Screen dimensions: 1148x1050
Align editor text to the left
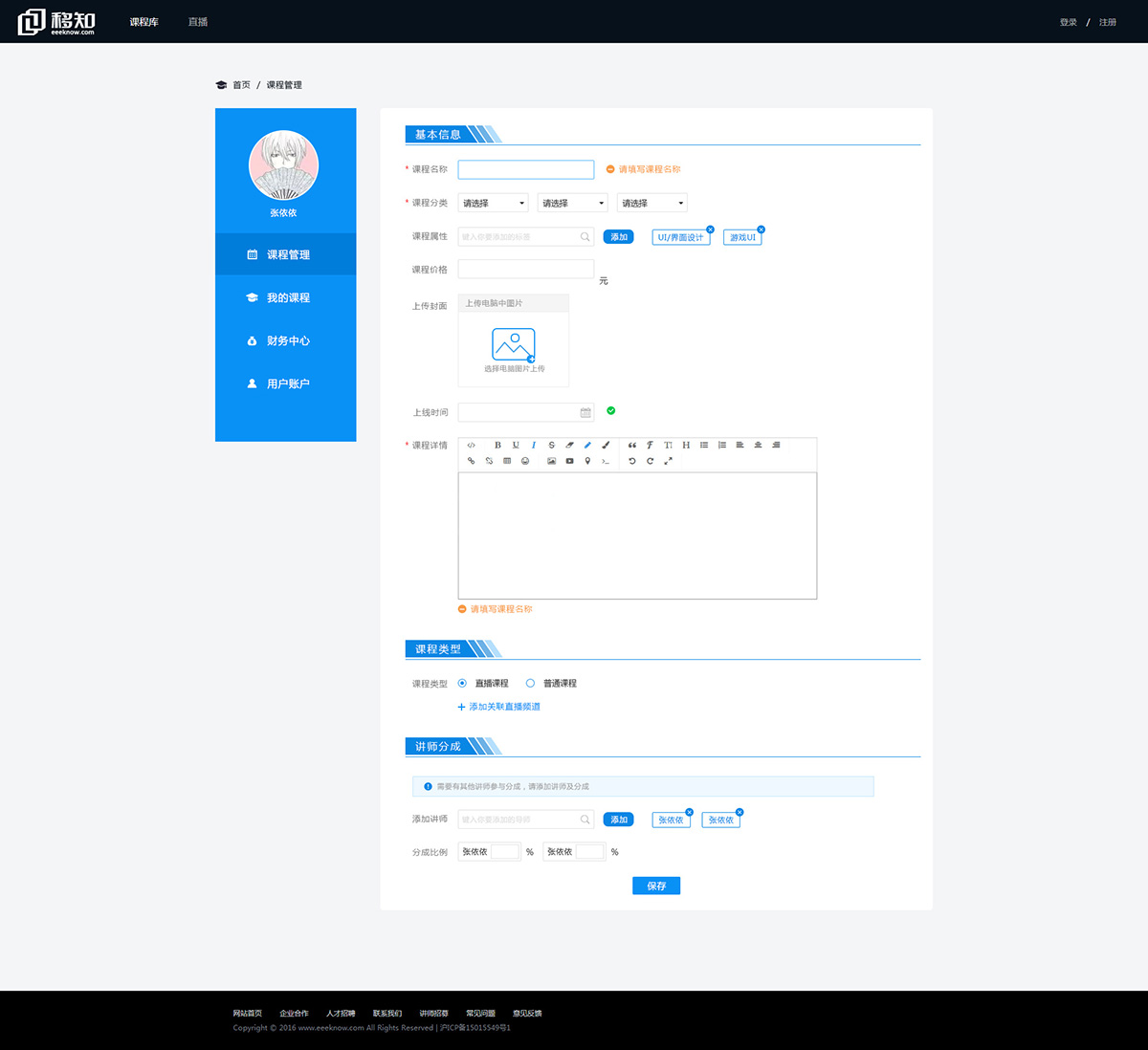pyautogui.click(x=740, y=445)
